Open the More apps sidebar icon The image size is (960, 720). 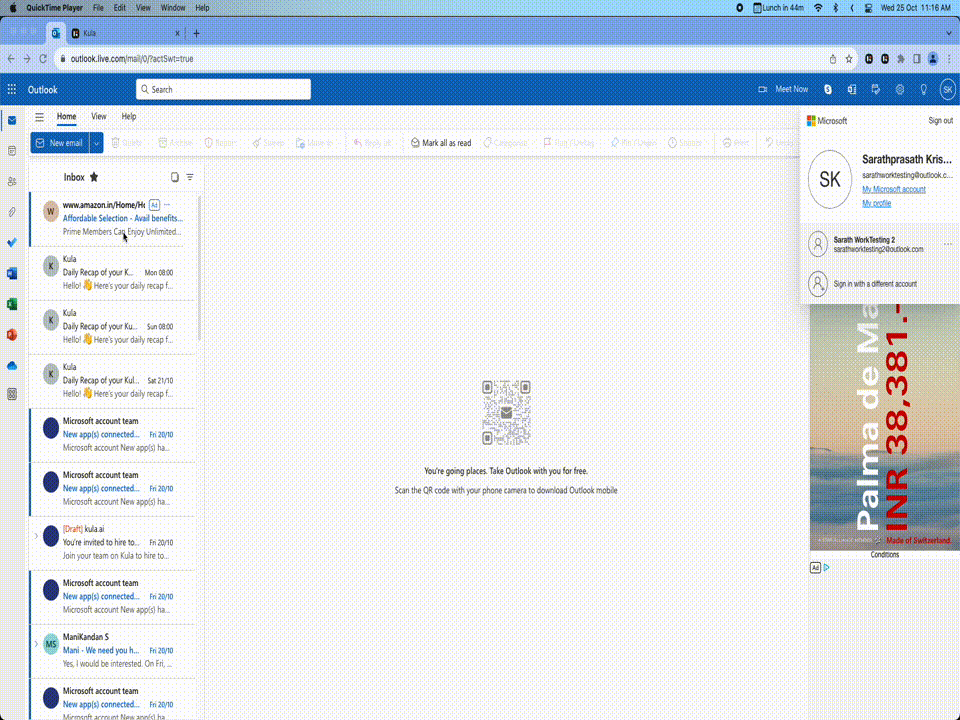[12, 394]
